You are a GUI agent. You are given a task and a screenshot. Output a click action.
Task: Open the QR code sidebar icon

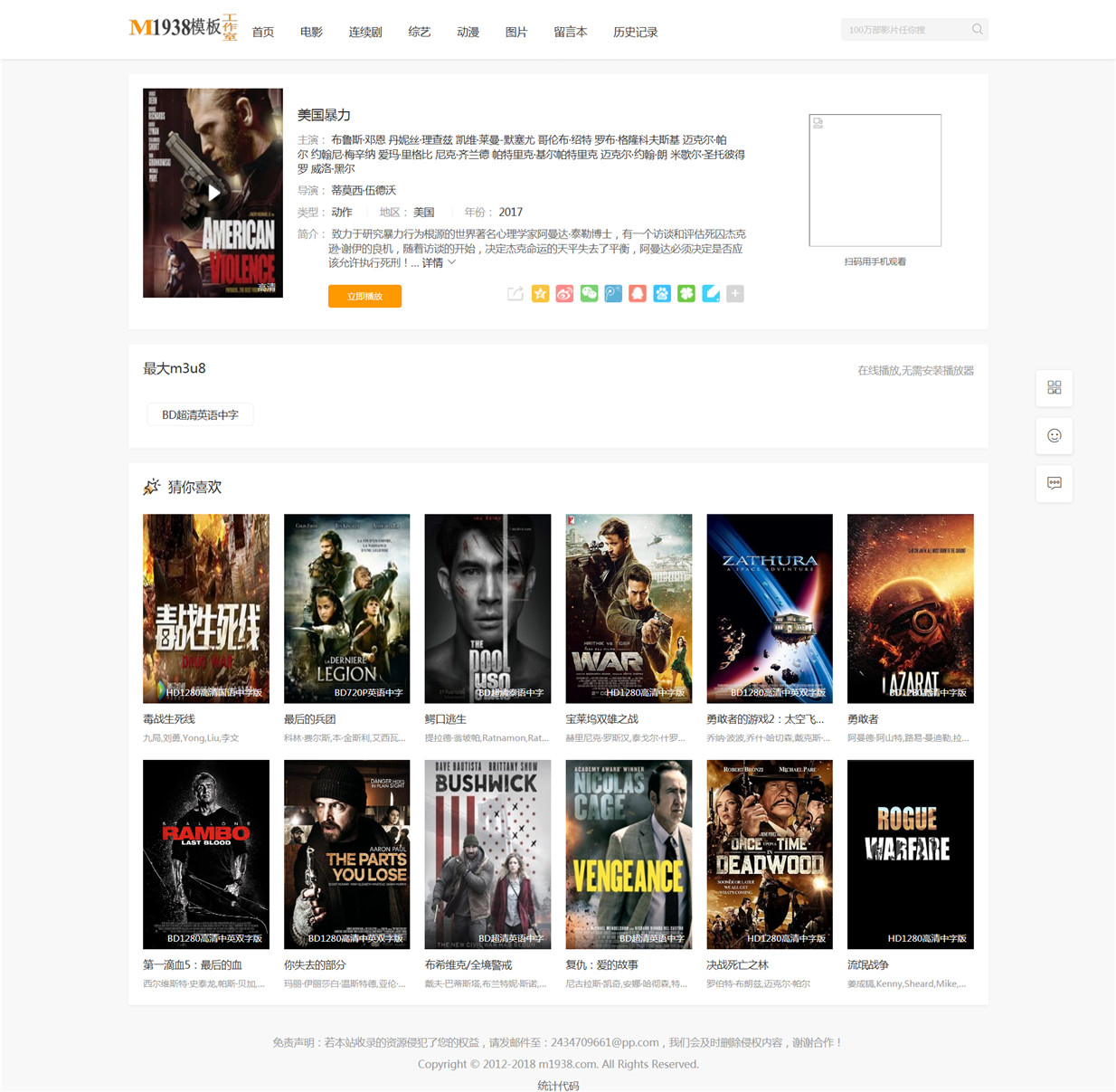[1055, 387]
